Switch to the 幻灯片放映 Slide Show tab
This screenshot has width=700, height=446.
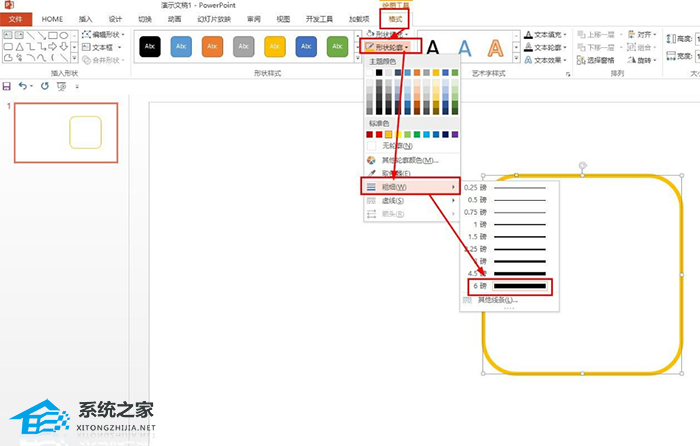click(x=214, y=19)
